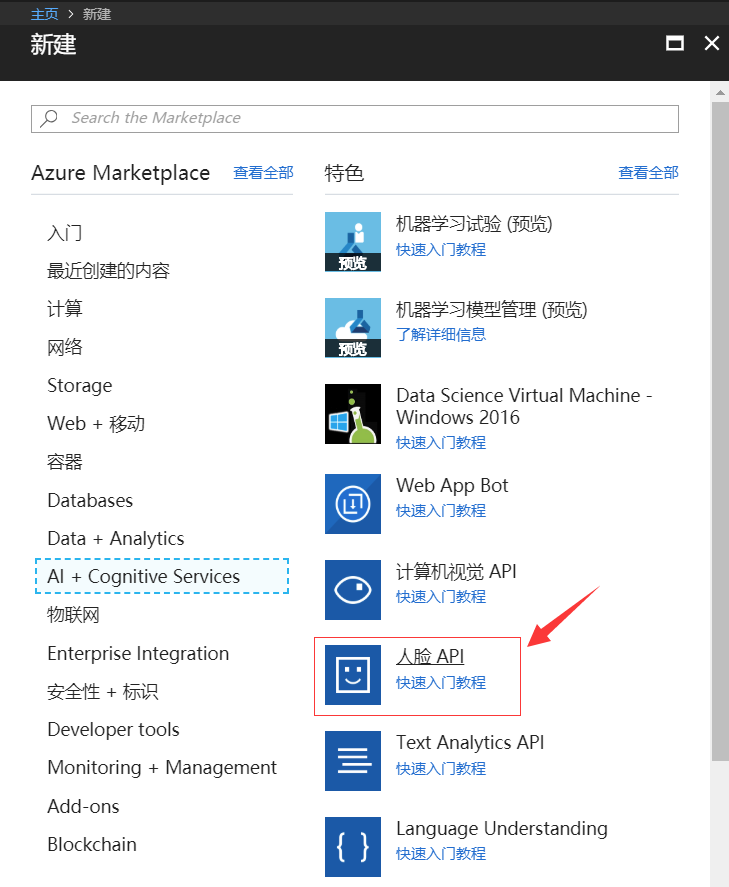Select Monitoring + Management category
This screenshot has height=887, width=729.
point(162,768)
